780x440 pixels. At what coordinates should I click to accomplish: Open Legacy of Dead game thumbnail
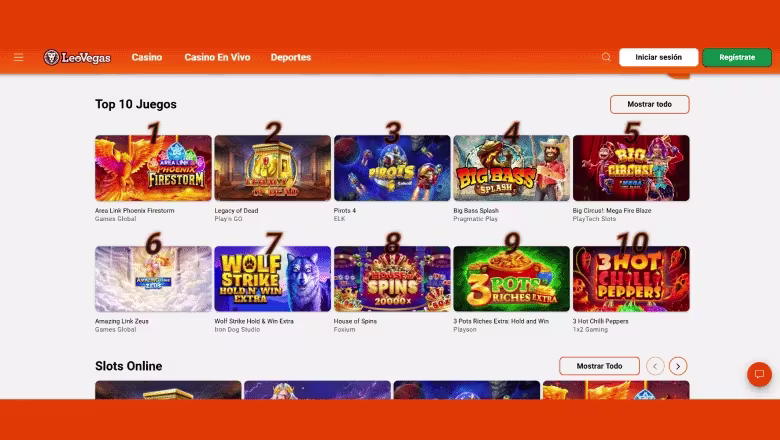273,168
